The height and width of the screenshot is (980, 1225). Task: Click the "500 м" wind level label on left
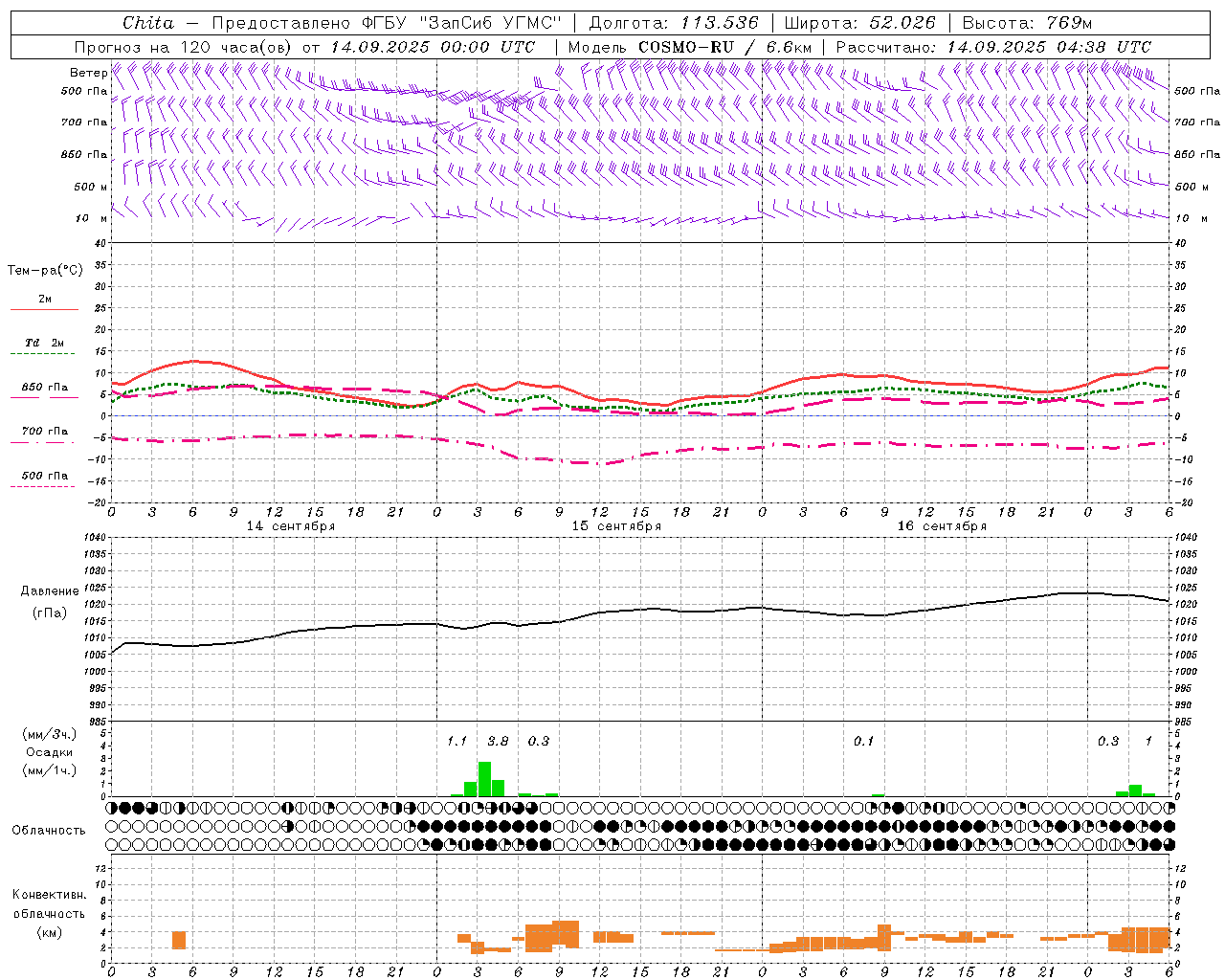pyautogui.click(x=91, y=188)
